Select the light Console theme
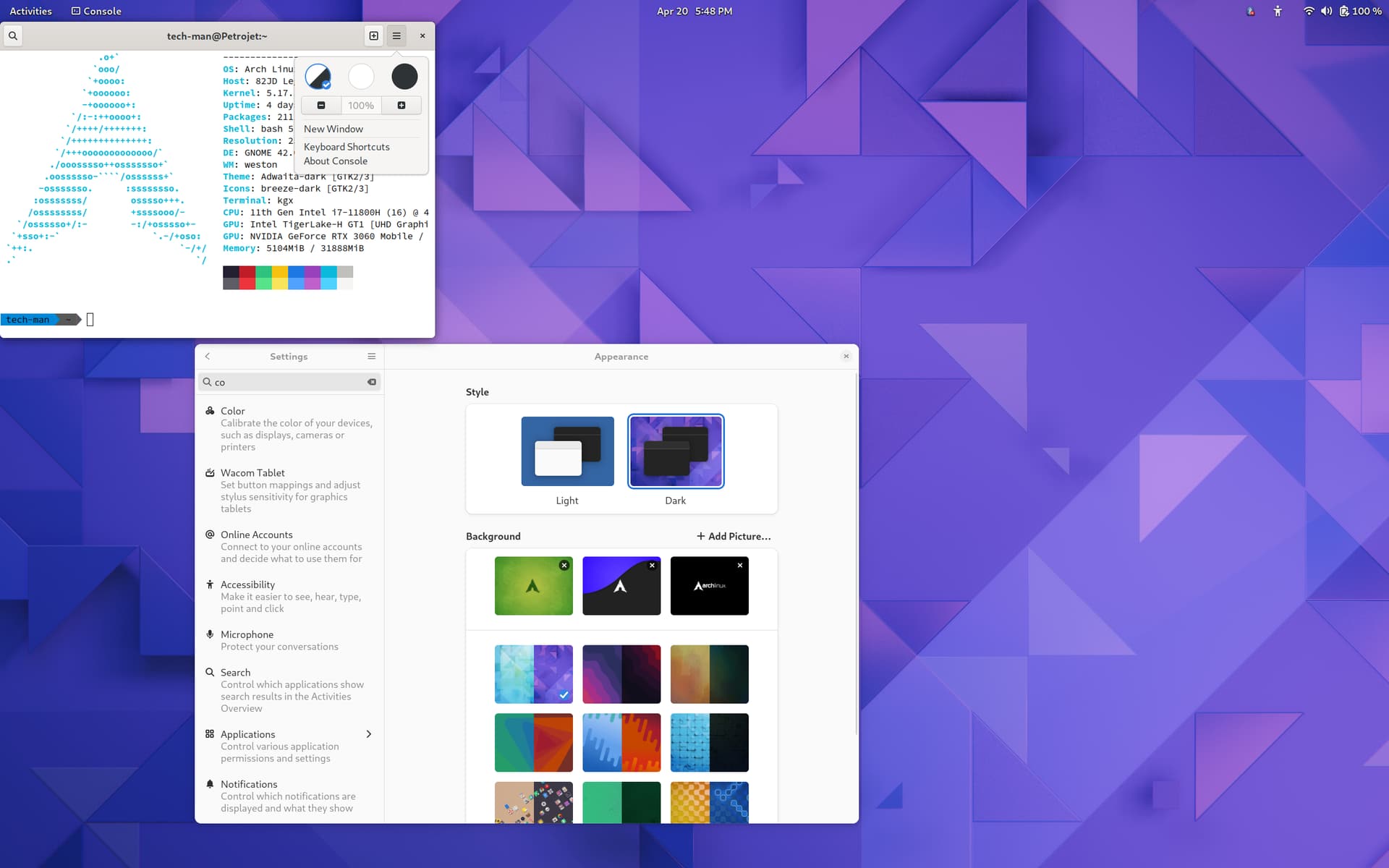The width and height of the screenshot is (1389, 868). pyautogui.click(x=361, y=76)
